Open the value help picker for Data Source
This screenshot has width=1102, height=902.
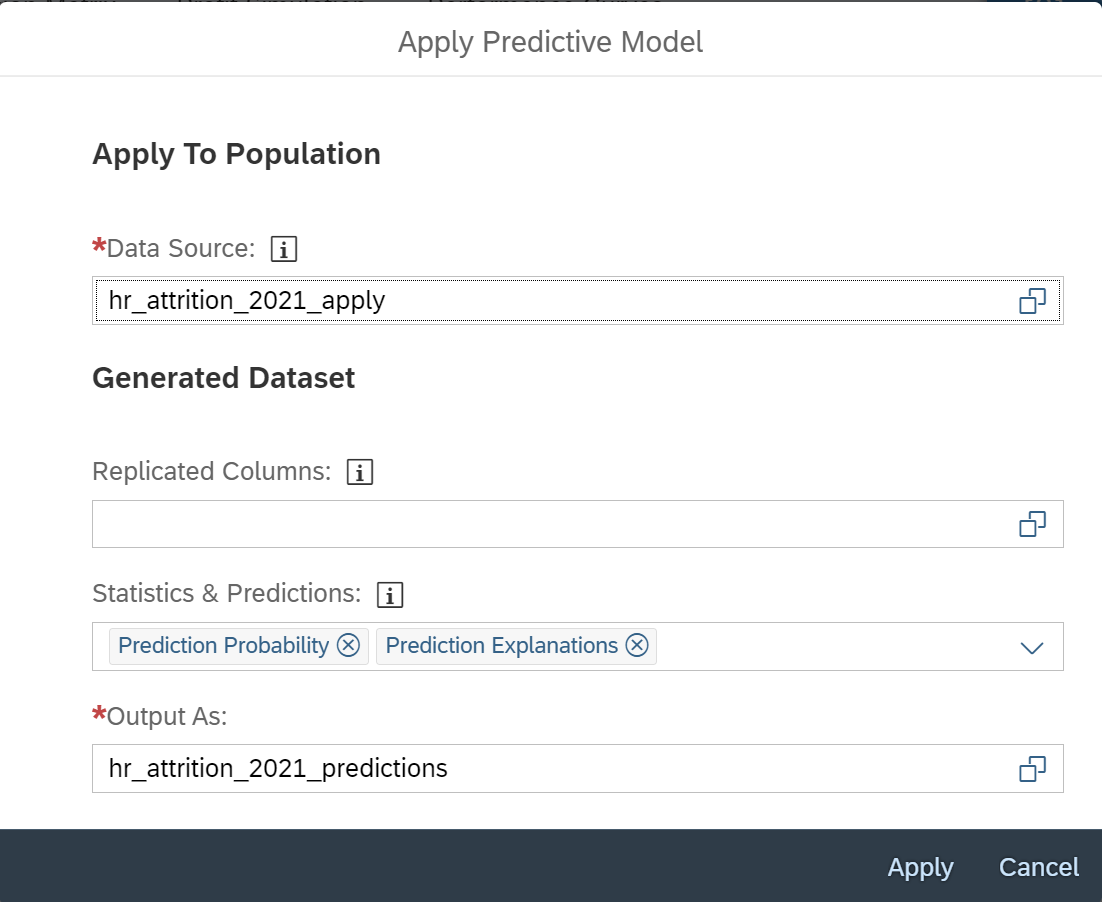[x=1031, y=300]
